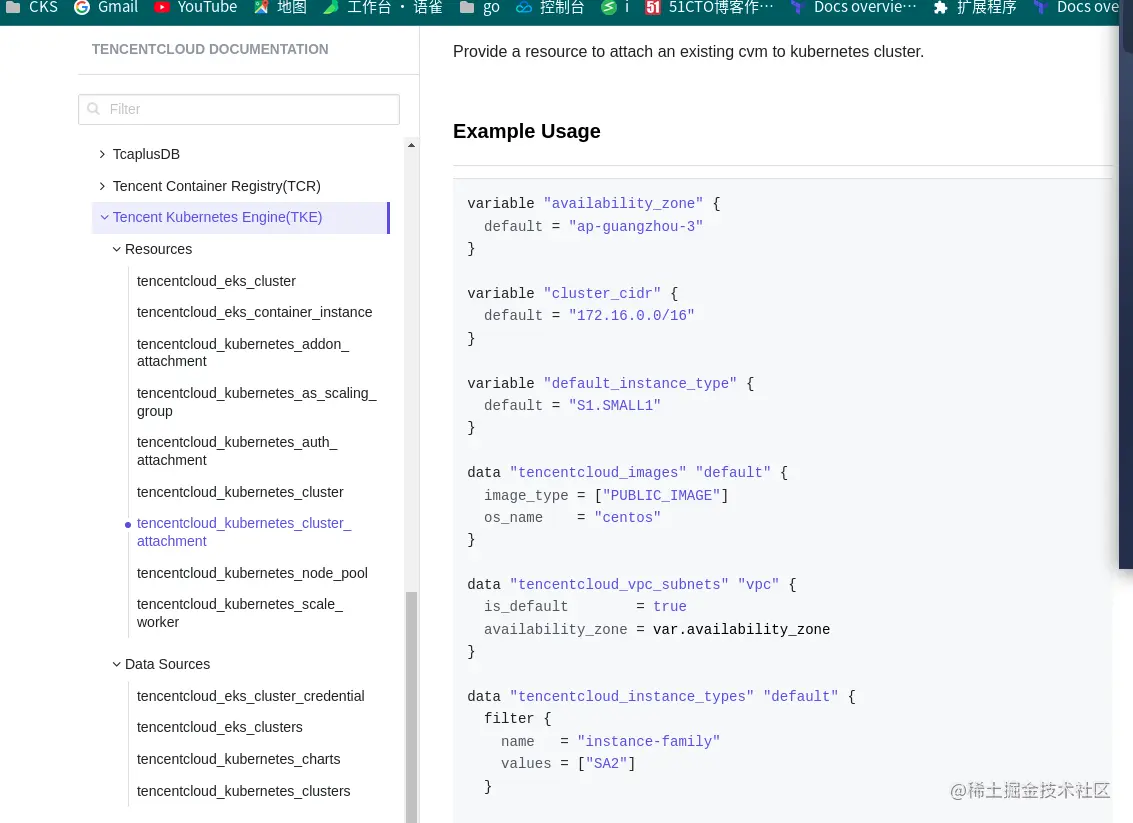
Task: Open tencentcloud_eks_clusters data source
Action: pos(220,727)
